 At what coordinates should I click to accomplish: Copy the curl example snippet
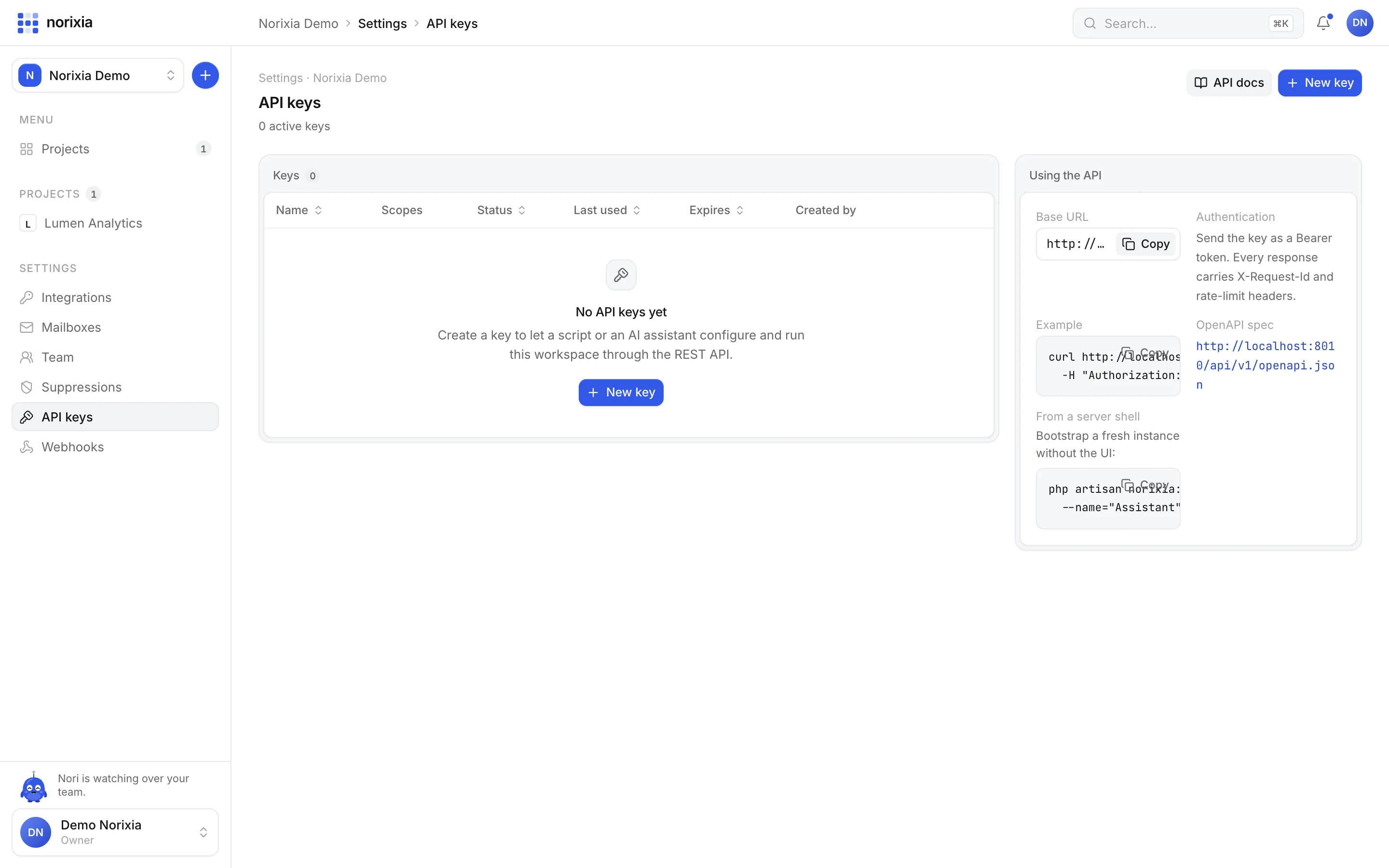tap(1145, 353)
